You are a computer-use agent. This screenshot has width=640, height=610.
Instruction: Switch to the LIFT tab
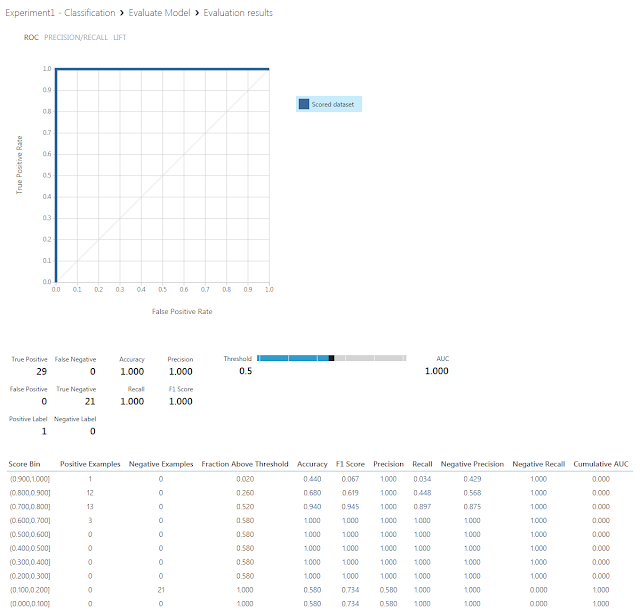tap(120, 37)
